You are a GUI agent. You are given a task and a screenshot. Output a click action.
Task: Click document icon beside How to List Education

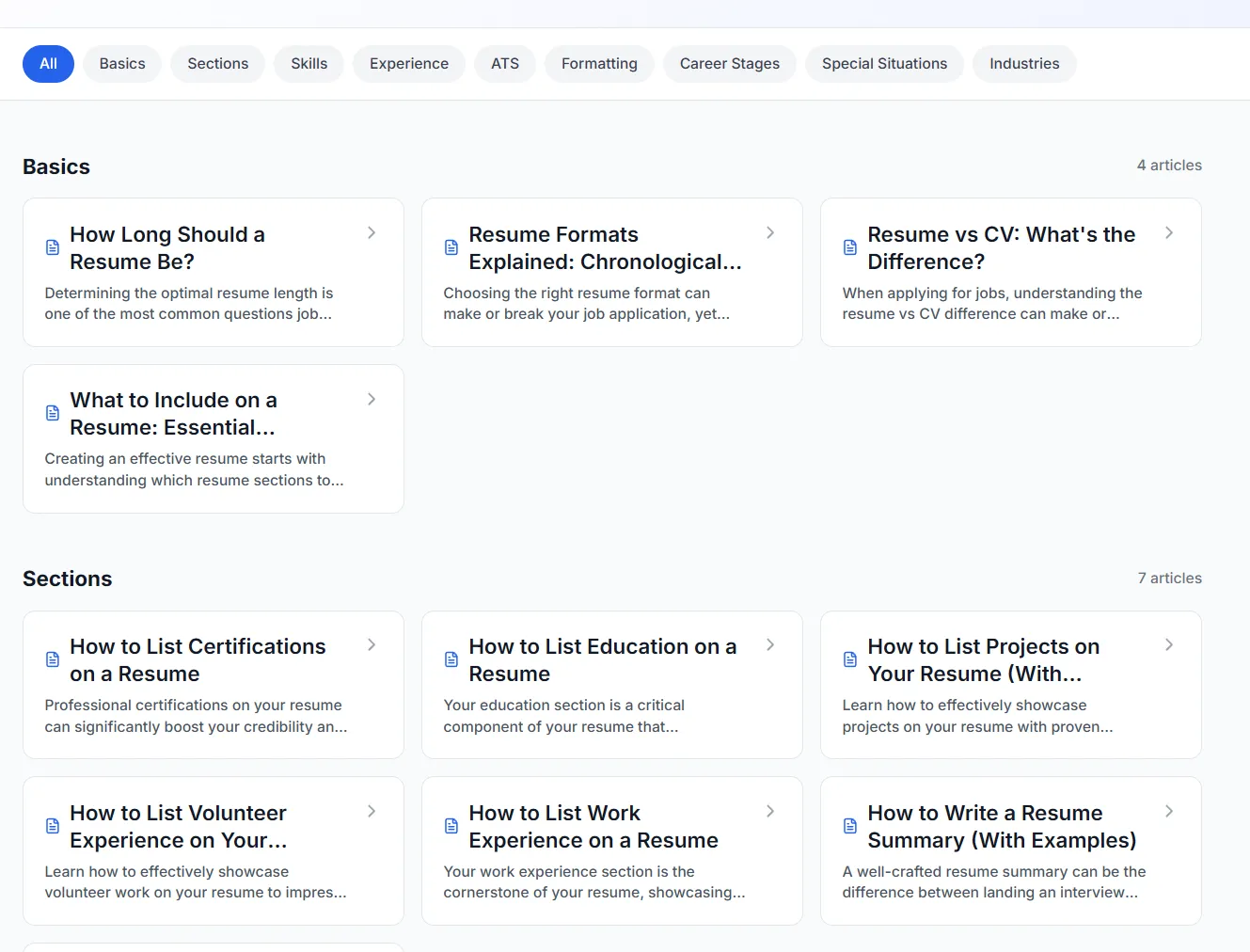(x=451, y=659)
